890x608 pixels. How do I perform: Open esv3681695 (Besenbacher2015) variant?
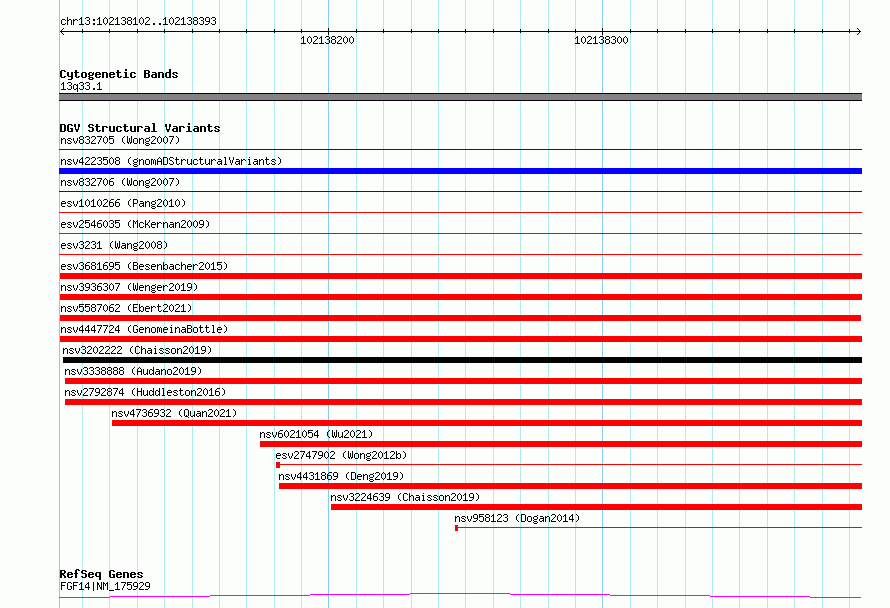(144, 266)
